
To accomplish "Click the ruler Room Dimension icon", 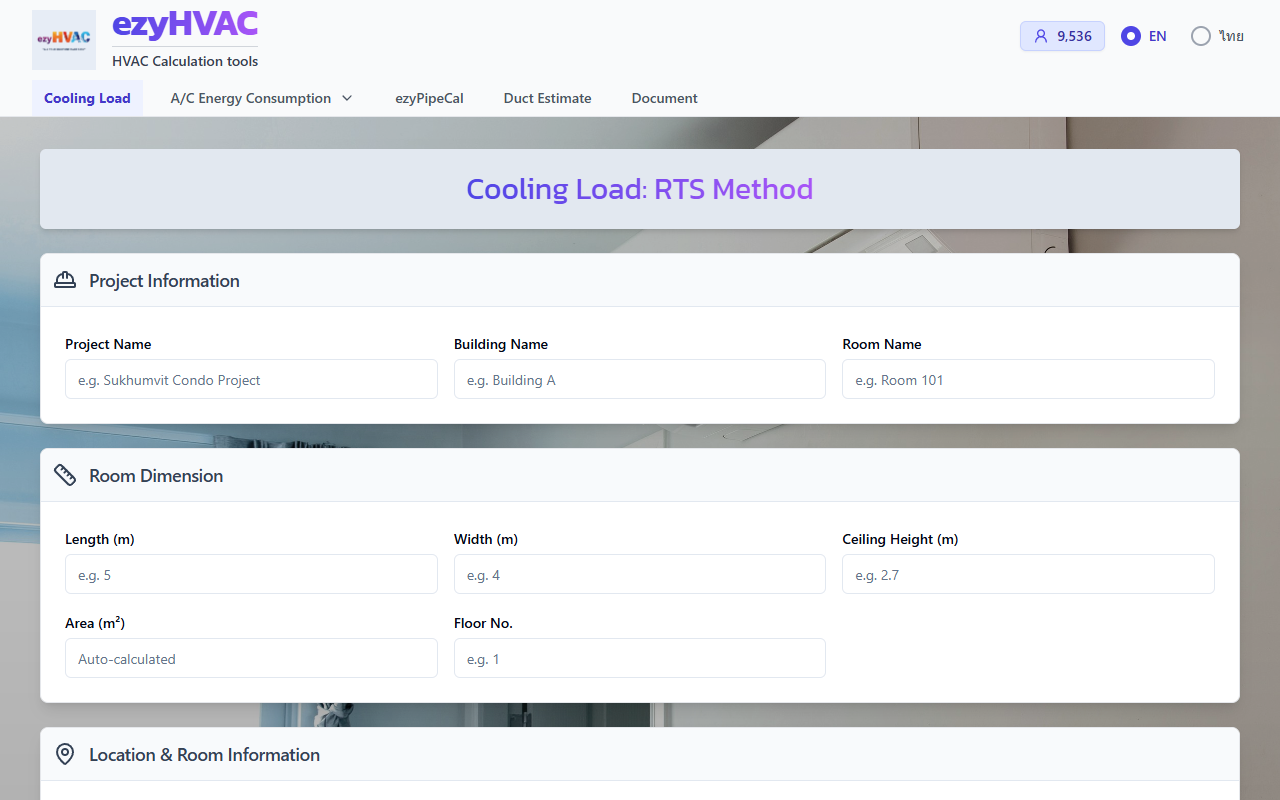I will click(x=65, y=476).
